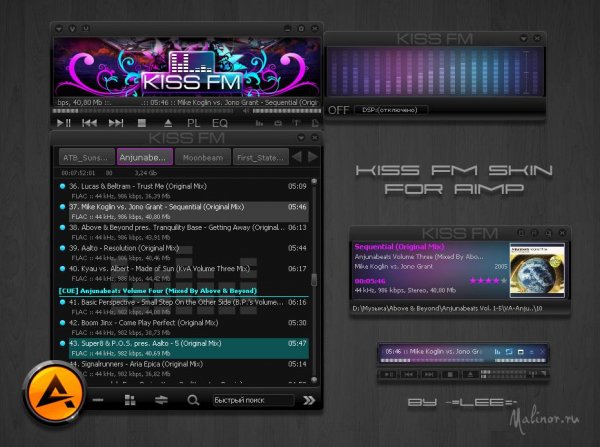Toggle play/pause in the mini player

pos(388,374)
